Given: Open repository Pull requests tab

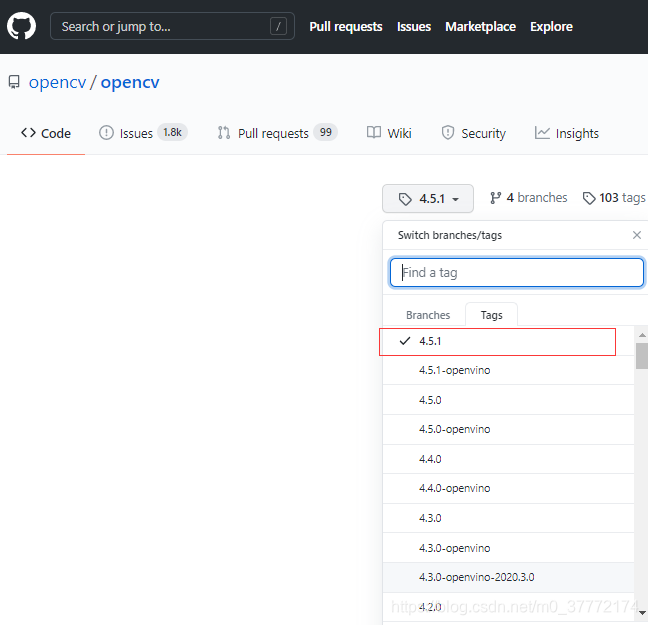Looking at the screenshot, I should (277, 133).
